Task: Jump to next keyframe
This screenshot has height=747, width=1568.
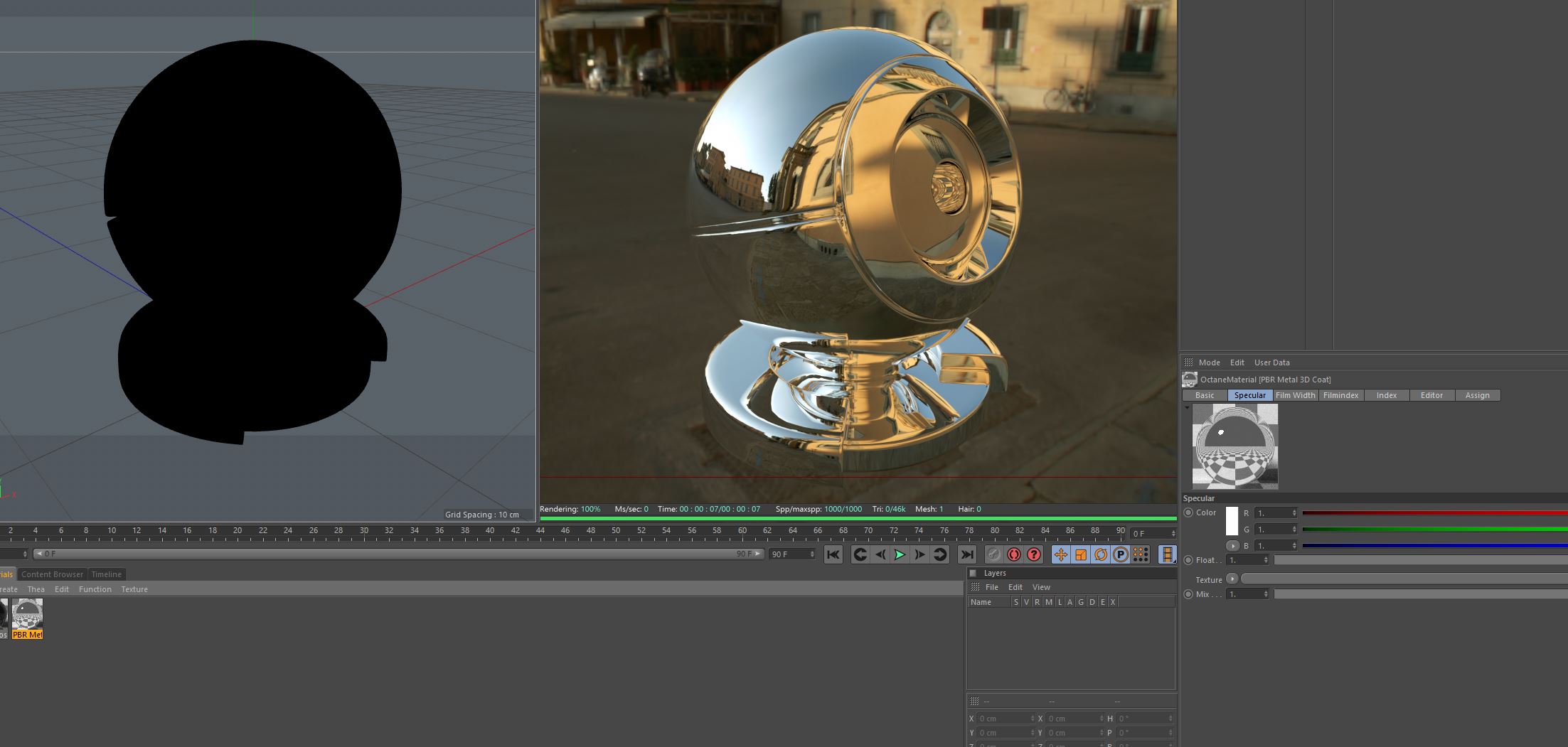Action: click(939, 554)
